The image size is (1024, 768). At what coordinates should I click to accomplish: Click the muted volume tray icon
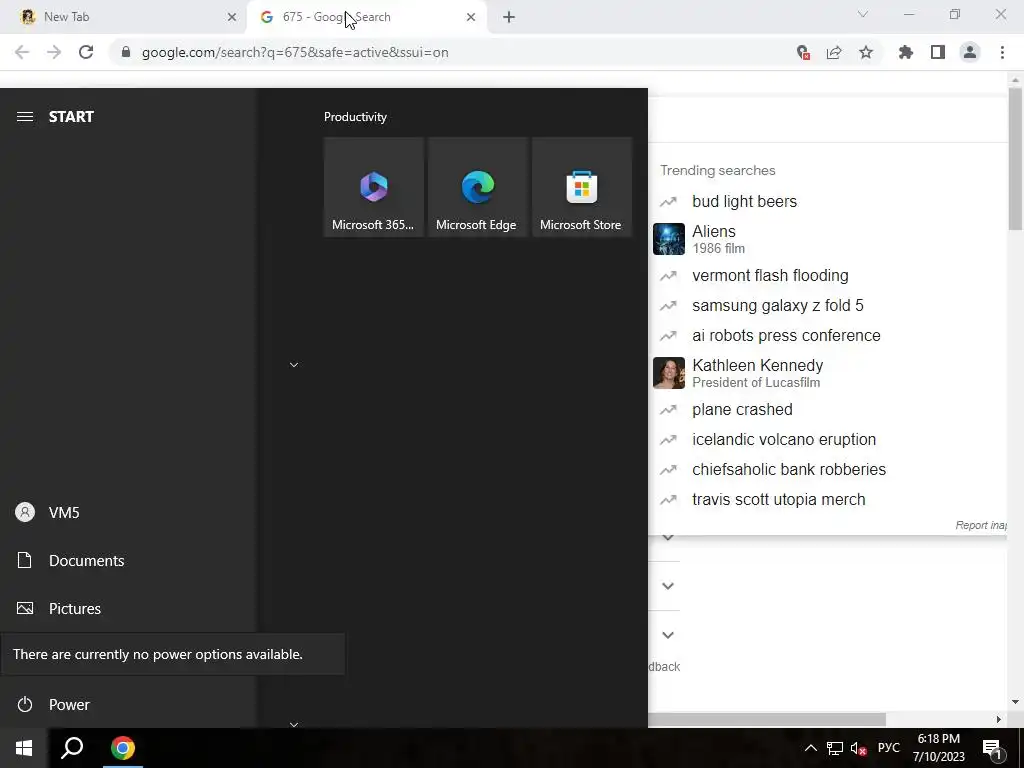click(859, 748)
